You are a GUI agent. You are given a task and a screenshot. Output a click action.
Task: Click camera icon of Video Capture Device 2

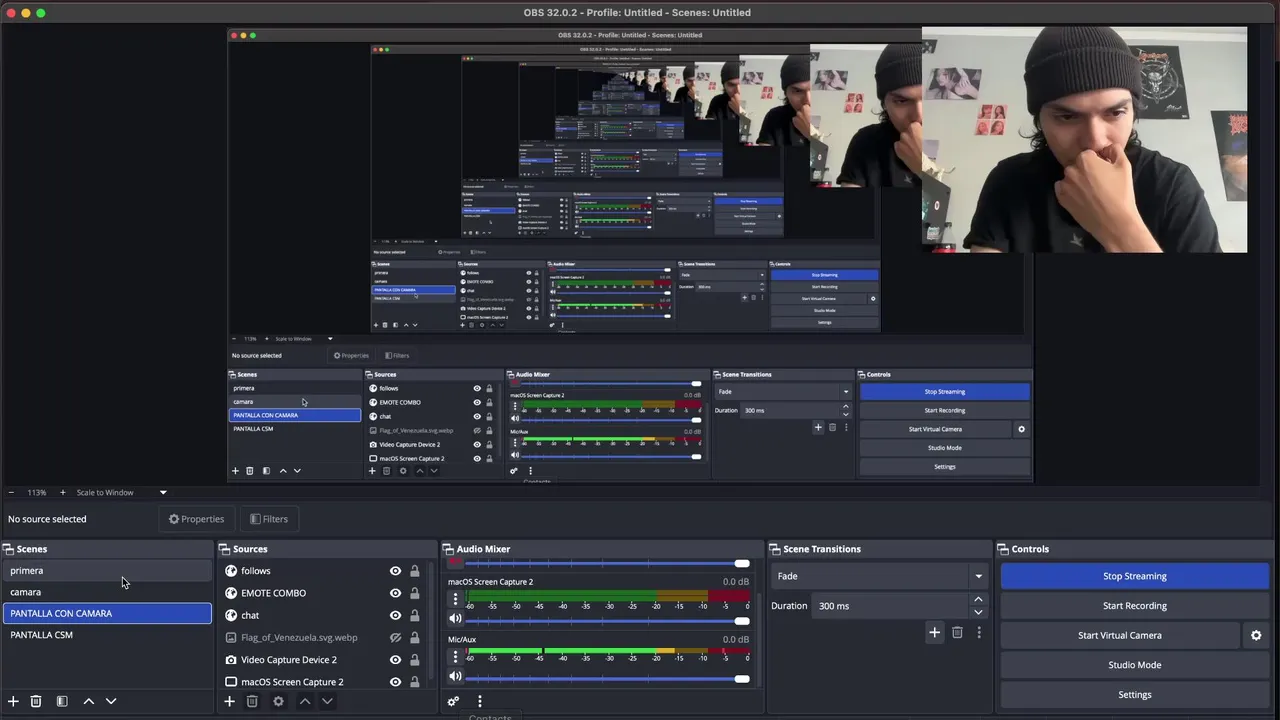click(231, 660)
